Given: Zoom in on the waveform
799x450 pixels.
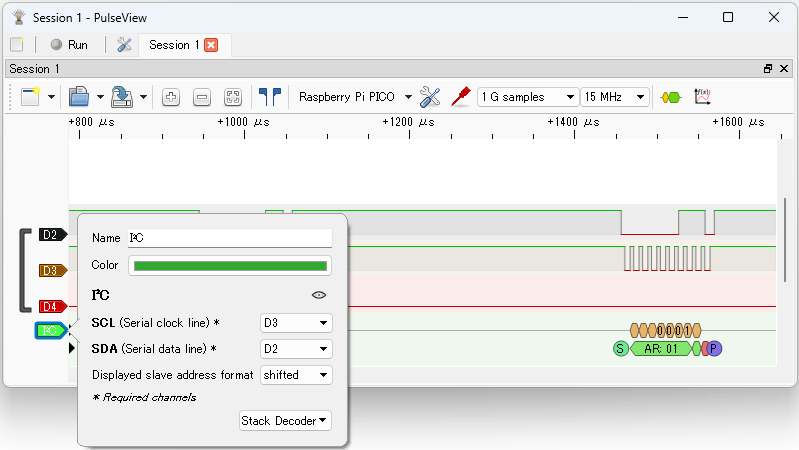Looking at the screenshot, I should coord(171,97).
